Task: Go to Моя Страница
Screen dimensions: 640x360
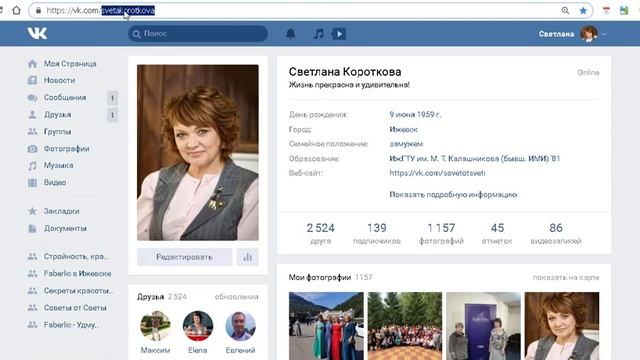Action: pyautogui.click(x=70, y=64)
